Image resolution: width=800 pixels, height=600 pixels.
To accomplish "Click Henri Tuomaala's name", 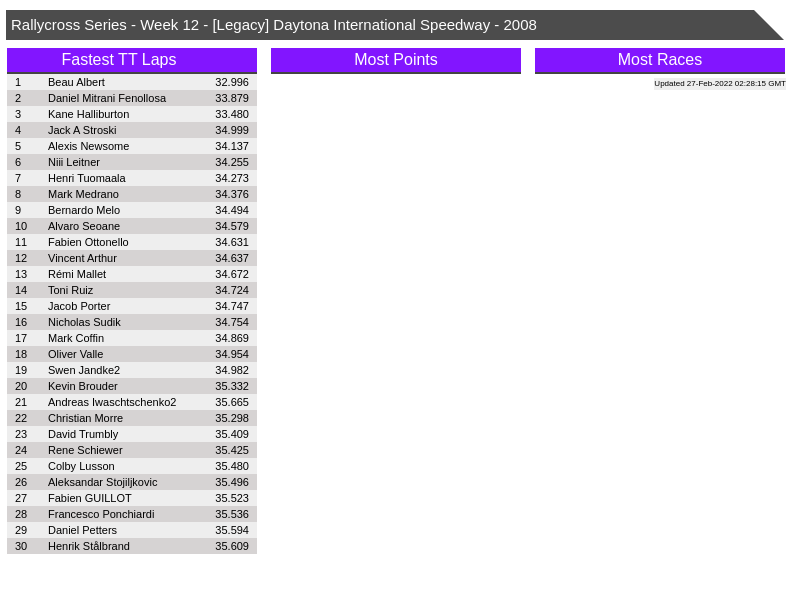I will point(87,178).
